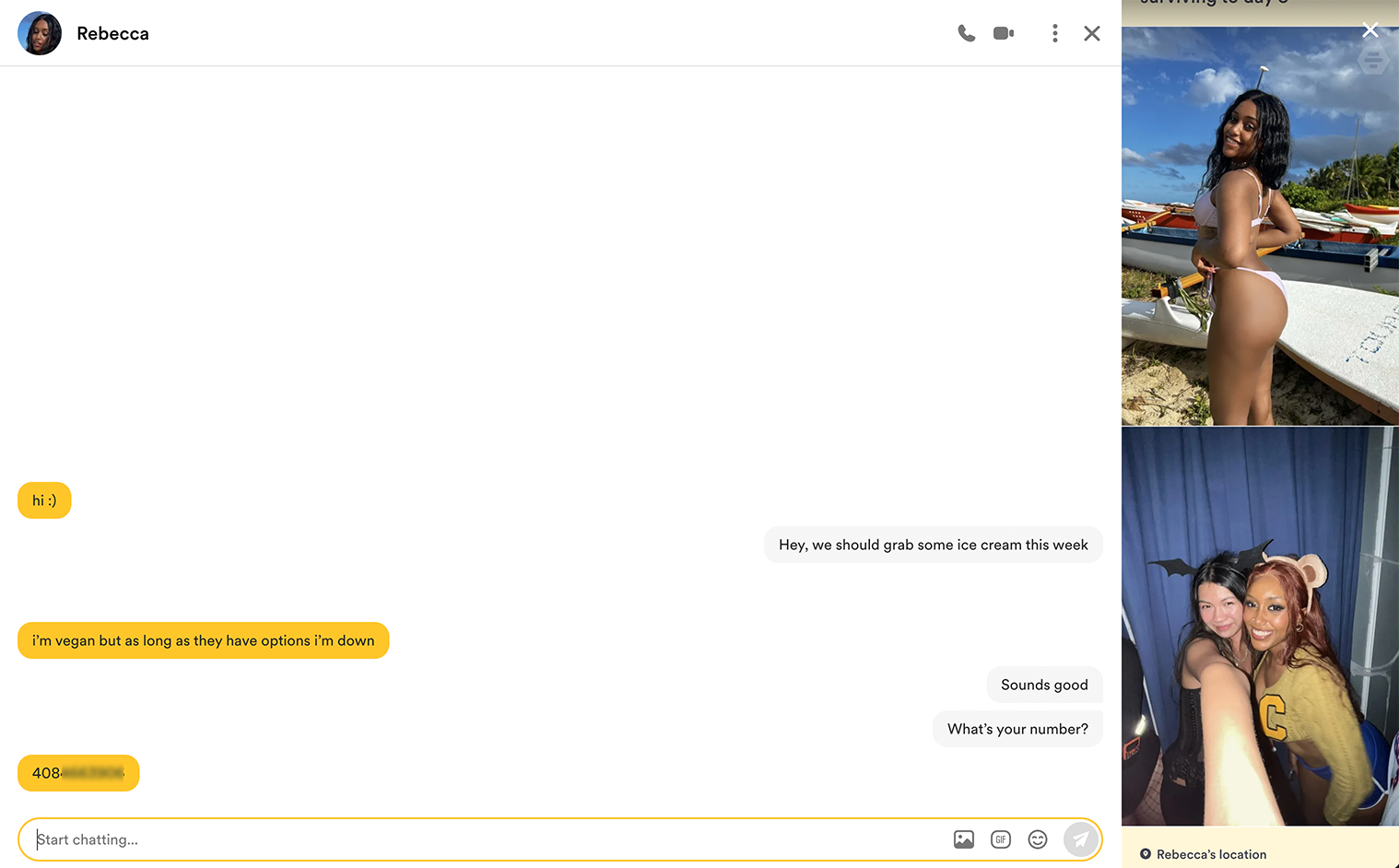Click the "i'm vegan" message bubble

click(203, 640)
